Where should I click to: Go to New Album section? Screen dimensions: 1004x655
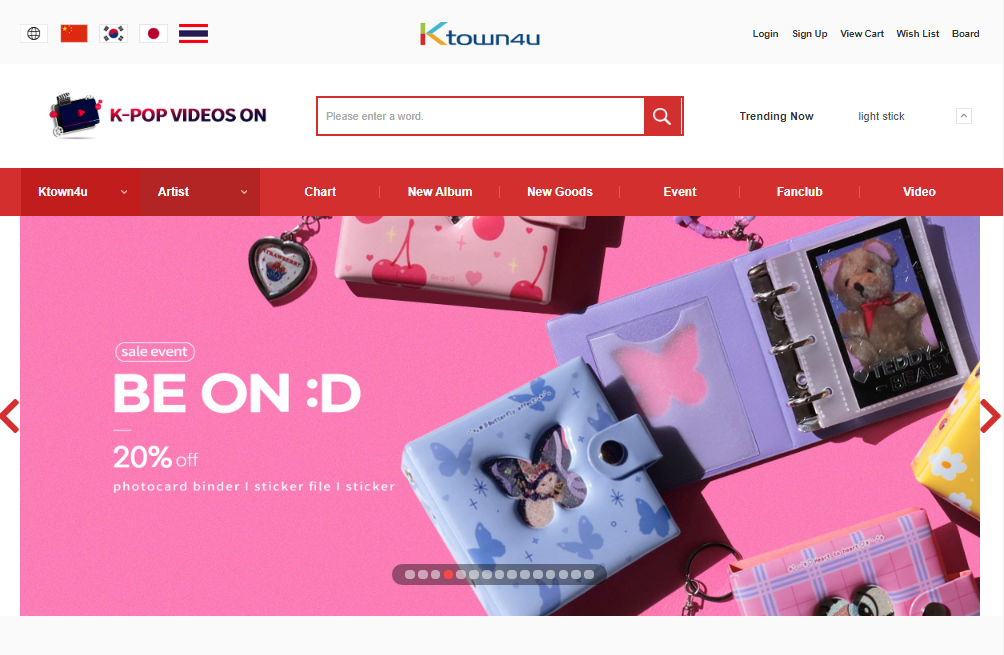439,191
